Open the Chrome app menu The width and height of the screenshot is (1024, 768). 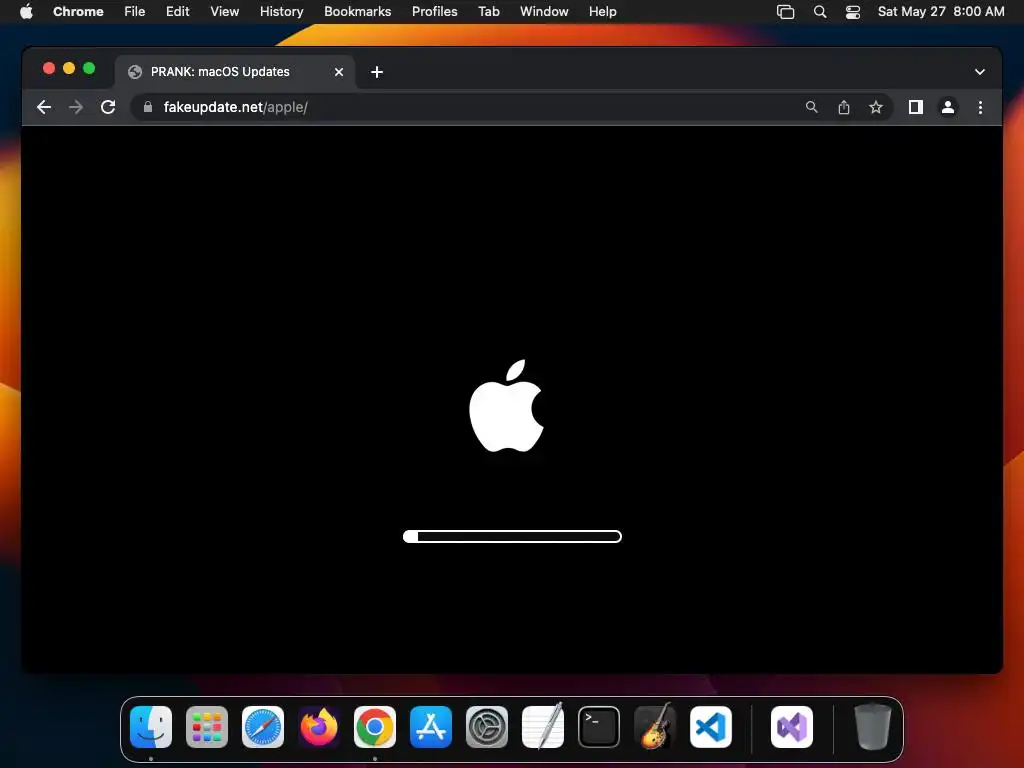tap(78, 11)
